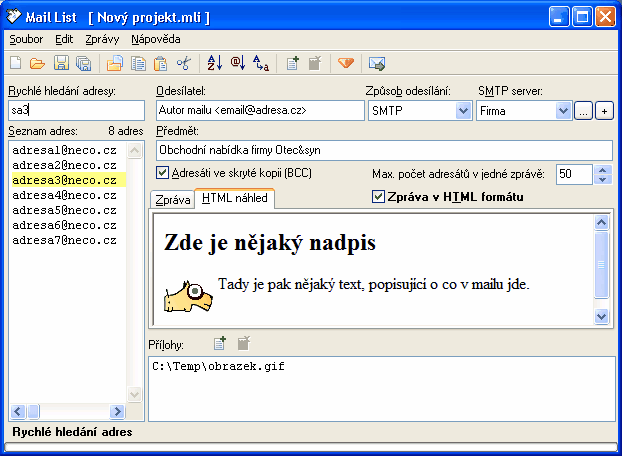Click the orange diamond toolbar icon
The image size is (622, 456).
[346, 63]
